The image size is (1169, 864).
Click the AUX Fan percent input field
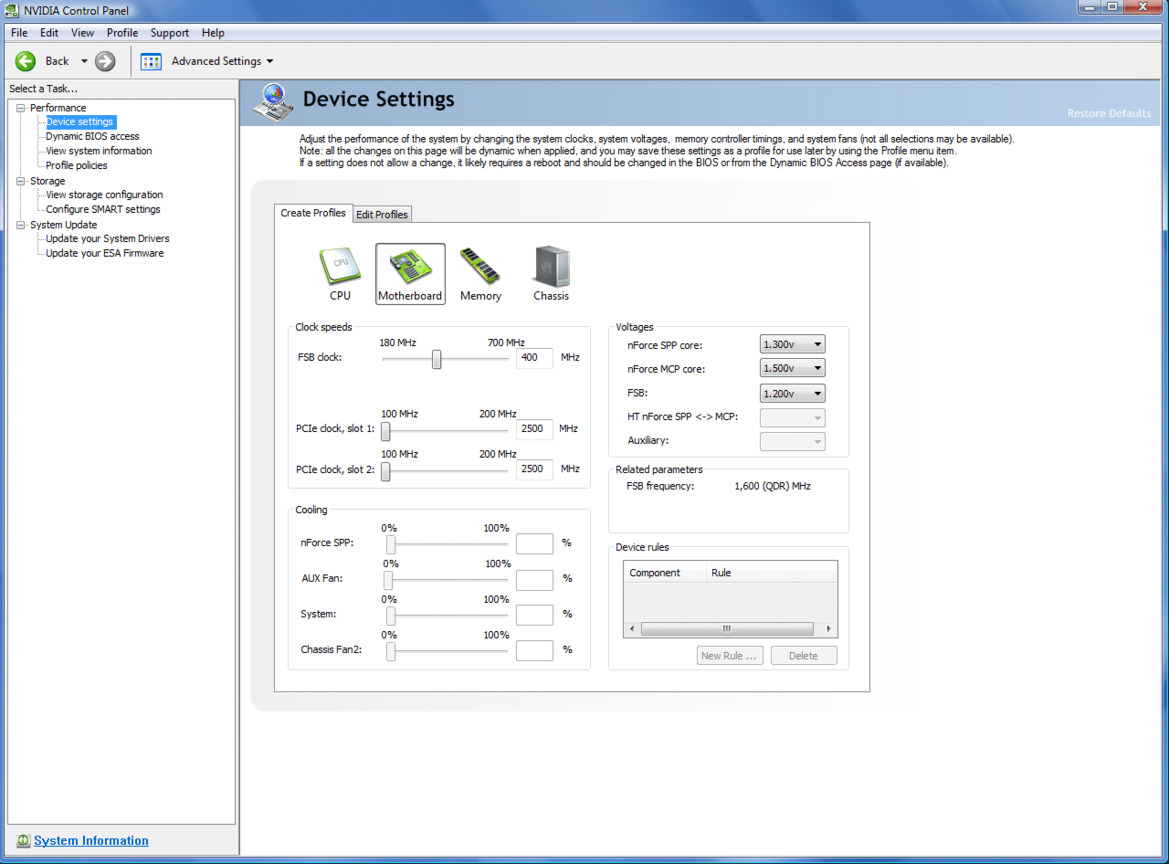[x=535, y=579]
